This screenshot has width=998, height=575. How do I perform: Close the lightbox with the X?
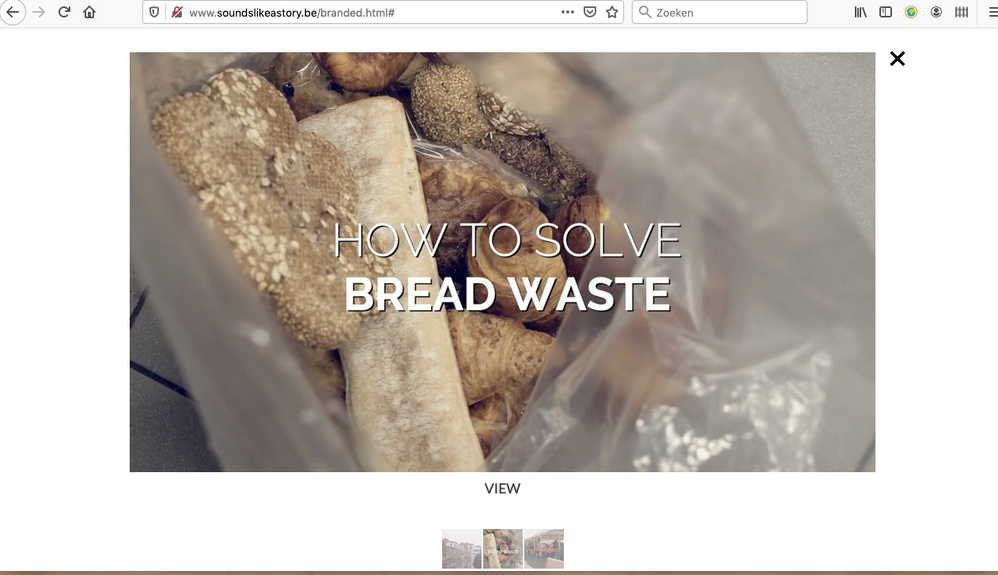(x=897, y=59)
